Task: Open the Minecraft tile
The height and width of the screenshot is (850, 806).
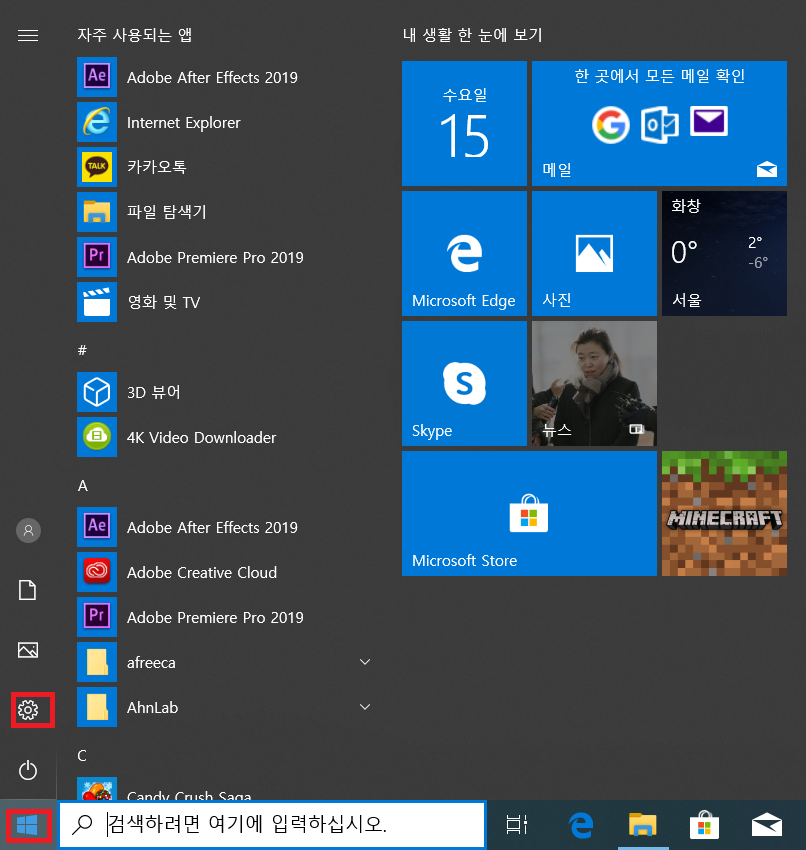Action: (724, 514)
